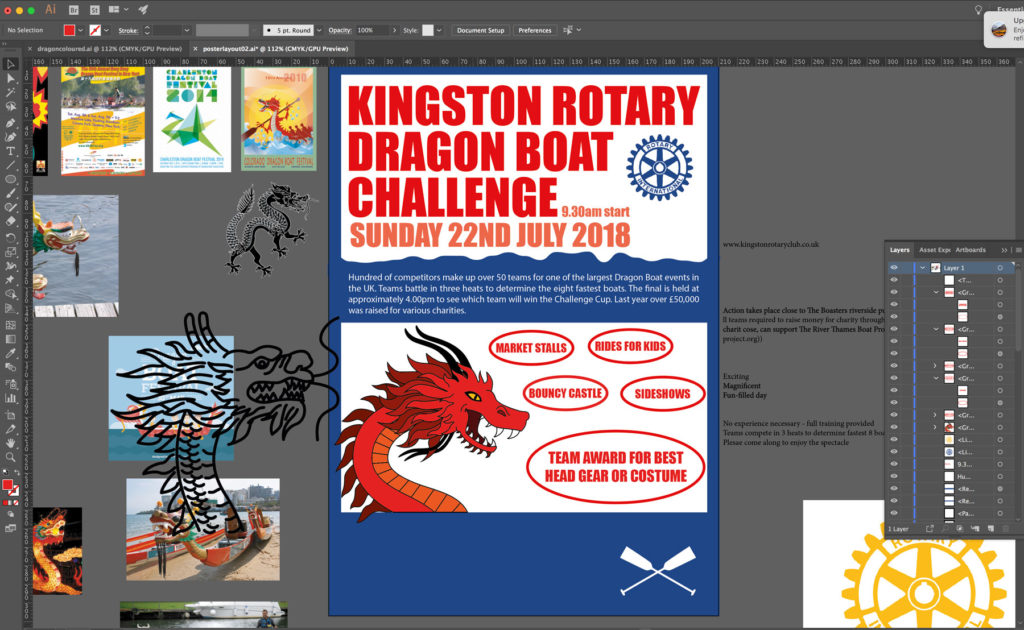Click the red Fill box in the toolbar
1024x630 pixels.
7,484
